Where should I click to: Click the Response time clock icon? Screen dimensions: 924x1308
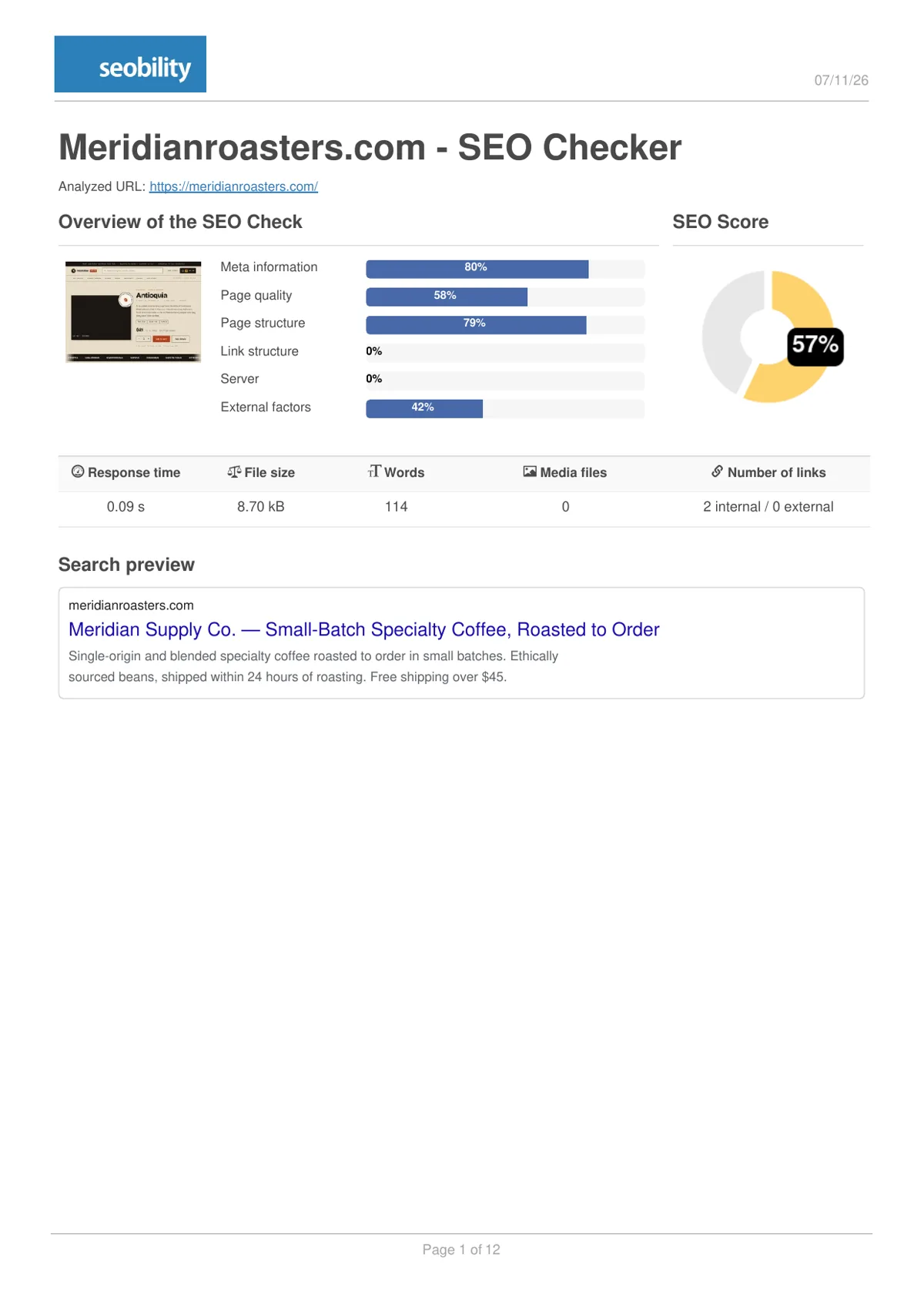pyautogui.click(x=78, y=471)
